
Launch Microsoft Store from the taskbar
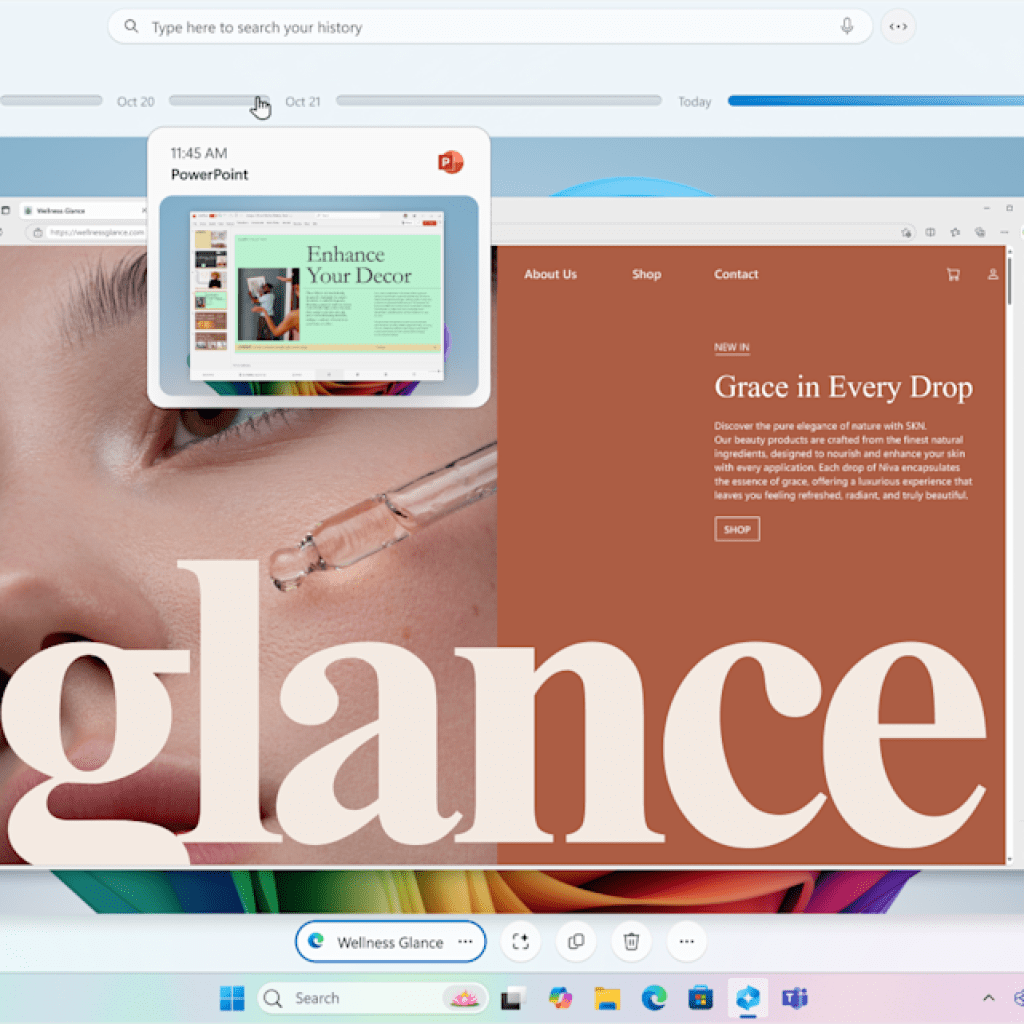700,997
